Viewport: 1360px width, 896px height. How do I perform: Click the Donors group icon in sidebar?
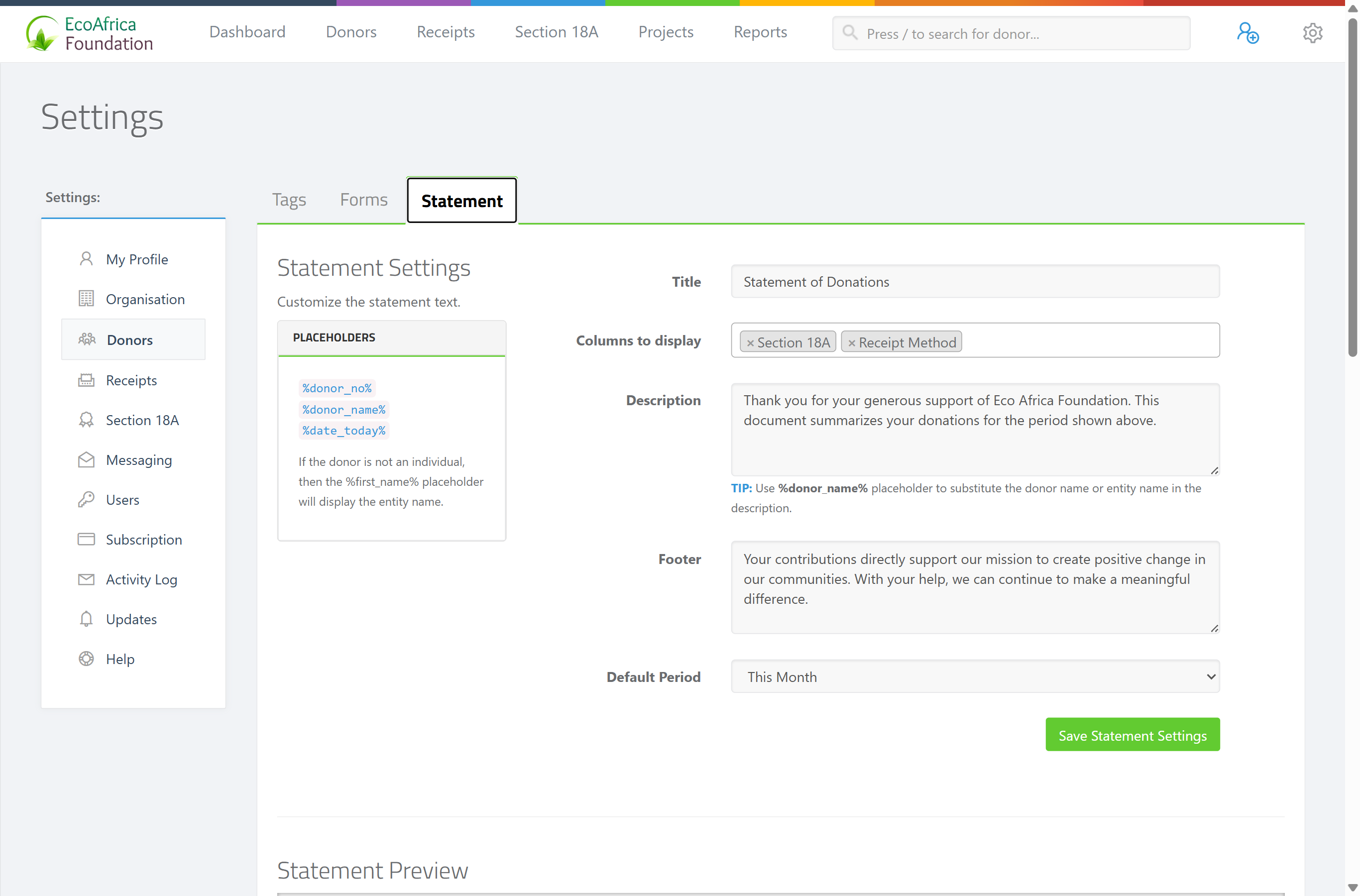[87, 339]
